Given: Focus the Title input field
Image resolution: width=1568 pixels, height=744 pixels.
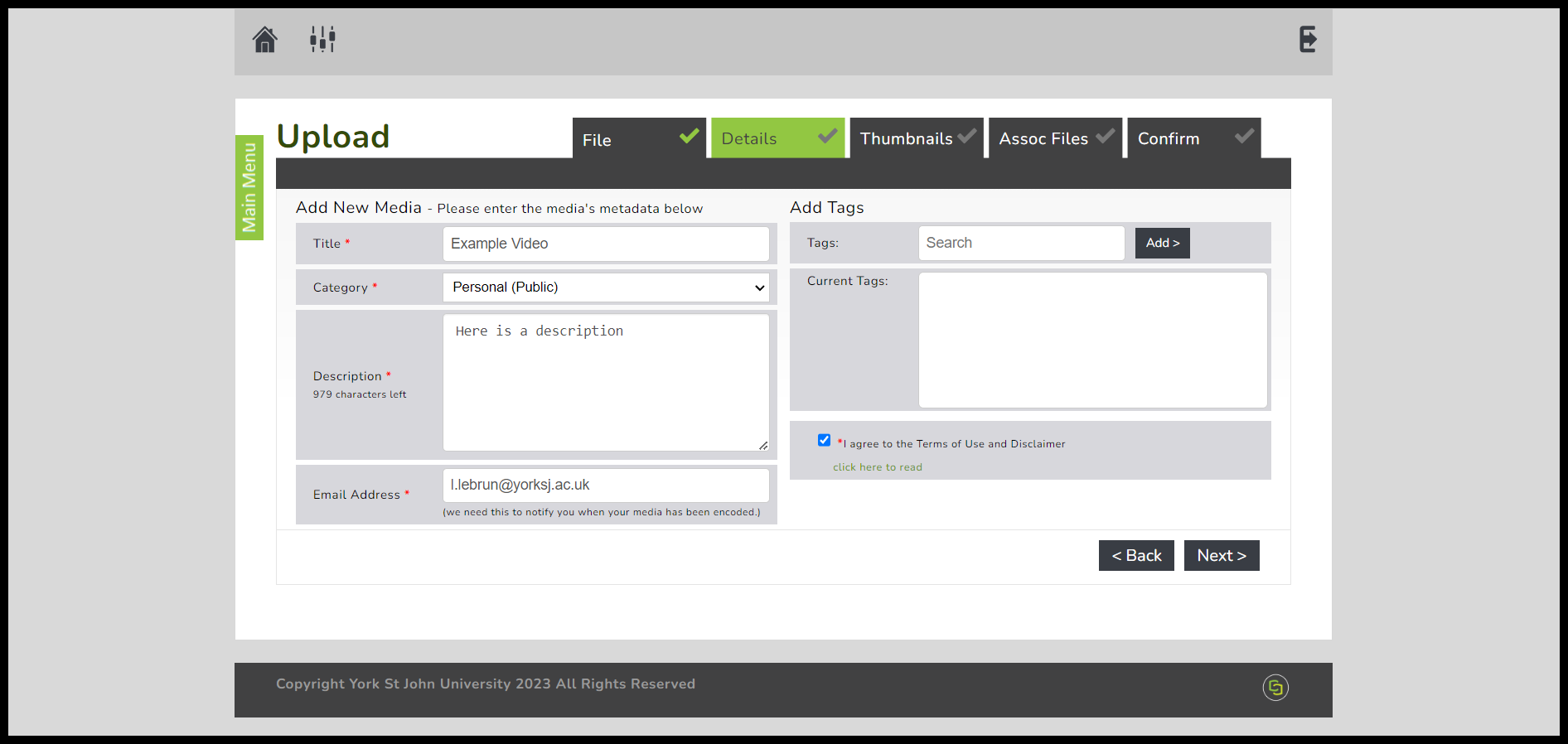Looking at the screenshot, I should (606, 244).
